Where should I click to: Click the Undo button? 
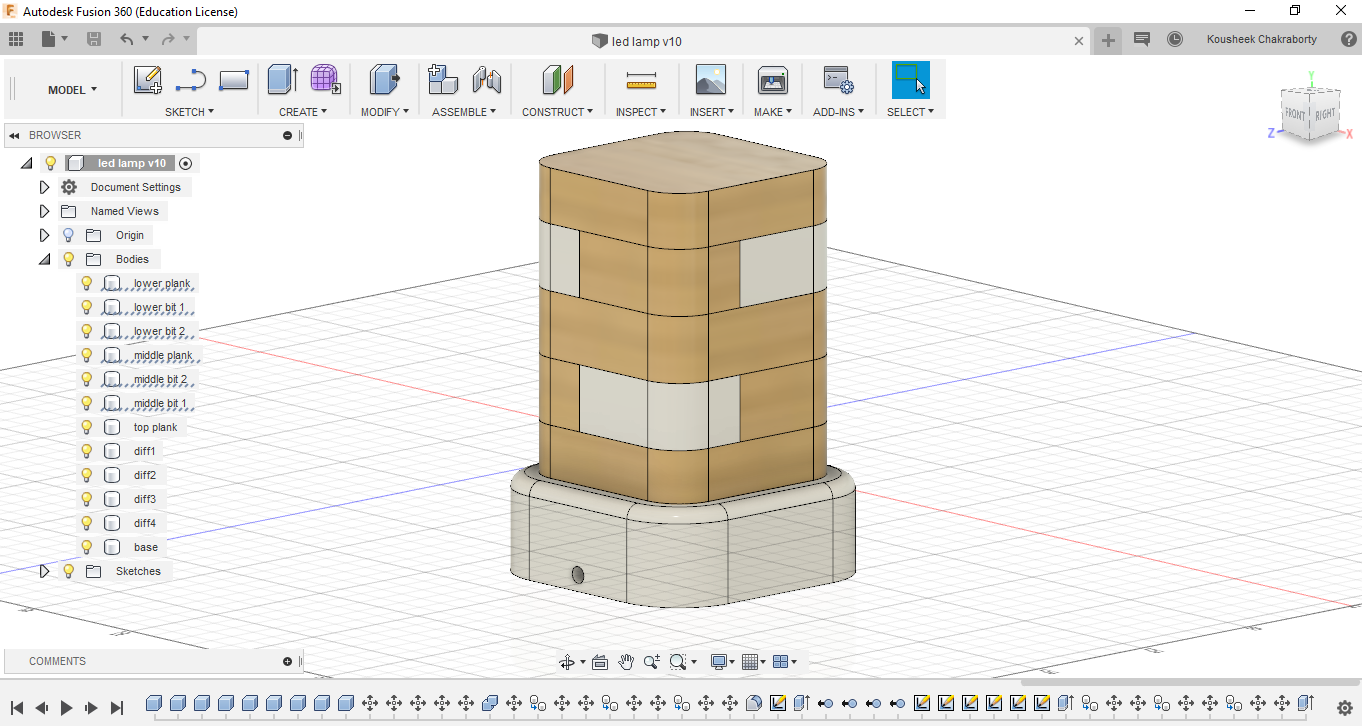tap(125, 38)
